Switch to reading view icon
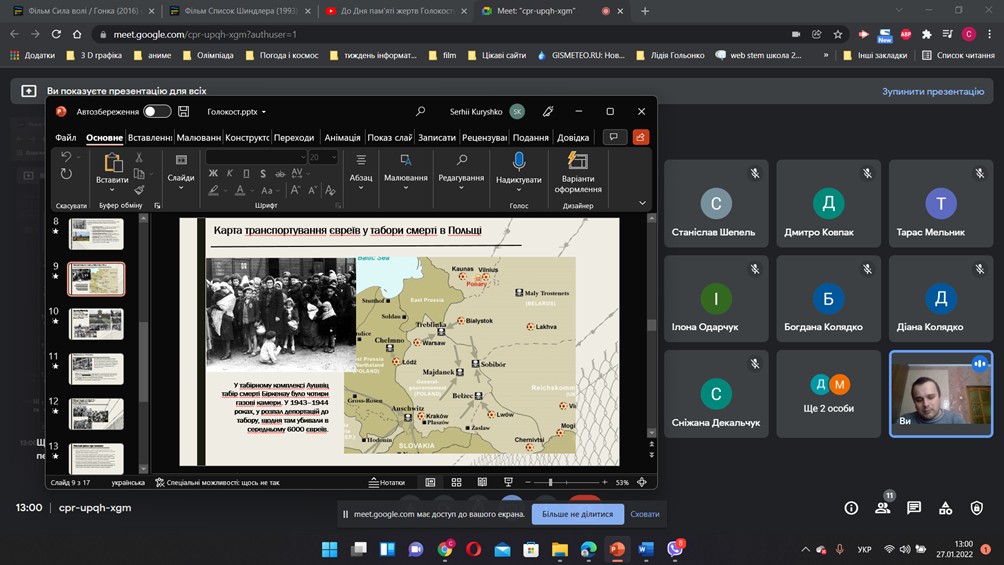 point(482,482)
